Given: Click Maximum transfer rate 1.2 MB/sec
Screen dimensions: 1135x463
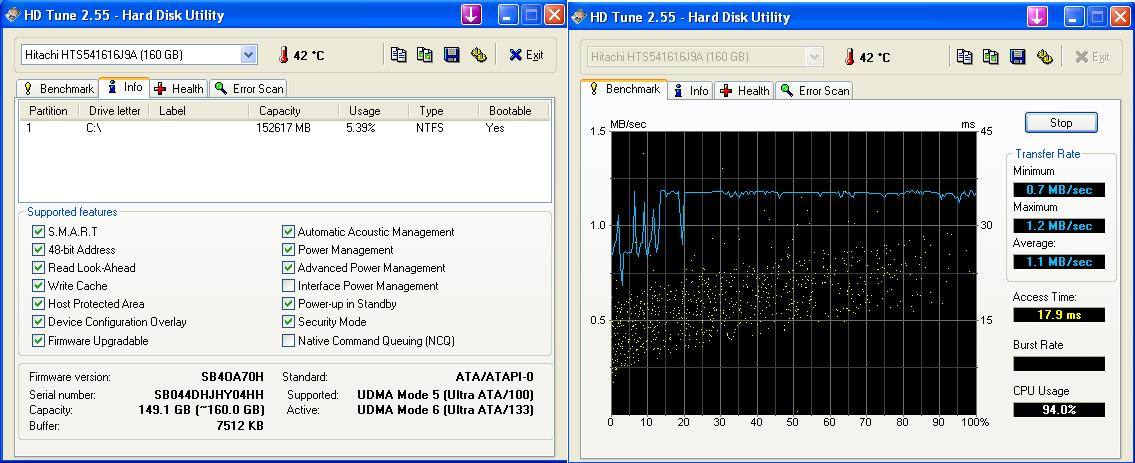Looking at the screenshot, I should (1058, 226).
